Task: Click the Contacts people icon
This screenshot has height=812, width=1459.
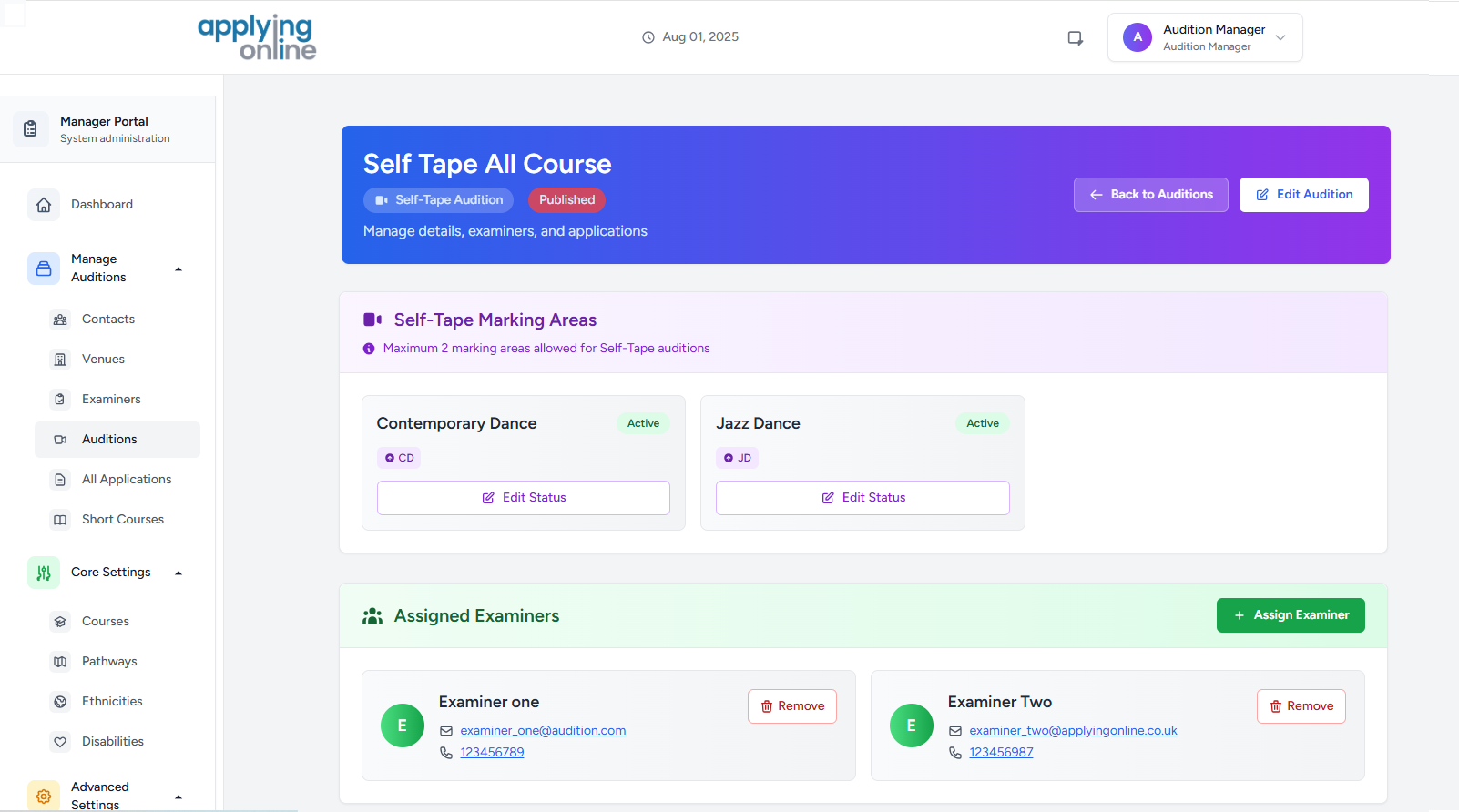Action: [x=60, y=320]
